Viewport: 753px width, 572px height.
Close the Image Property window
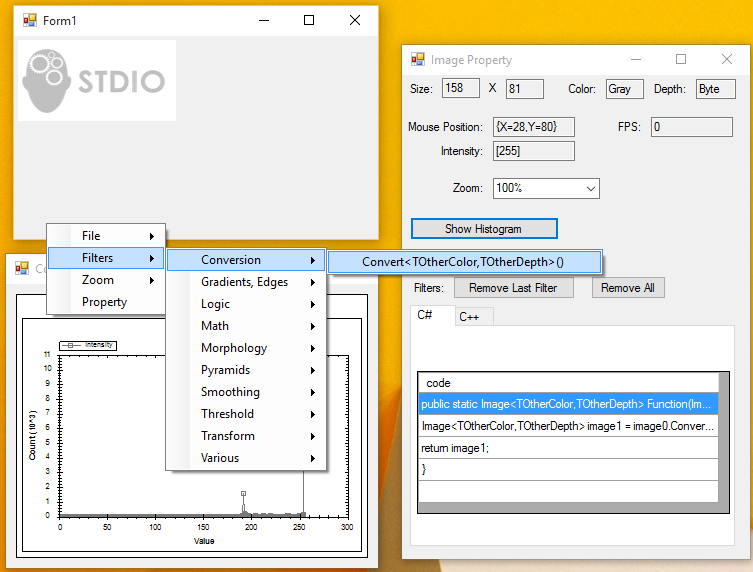tap(727, 59)
